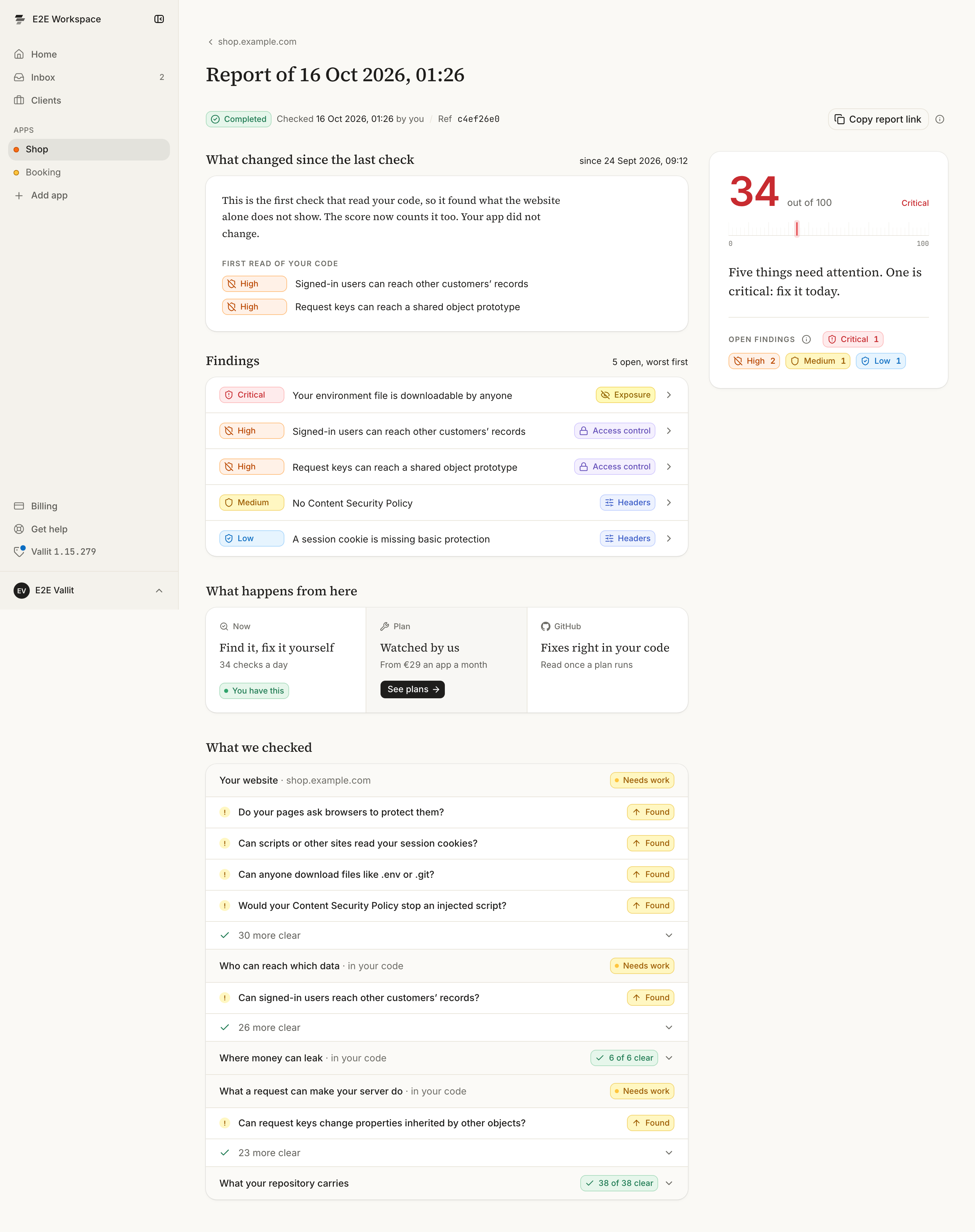Open environment file finding chevron
Screen dimensions: 975x1232
click(669, 395)
